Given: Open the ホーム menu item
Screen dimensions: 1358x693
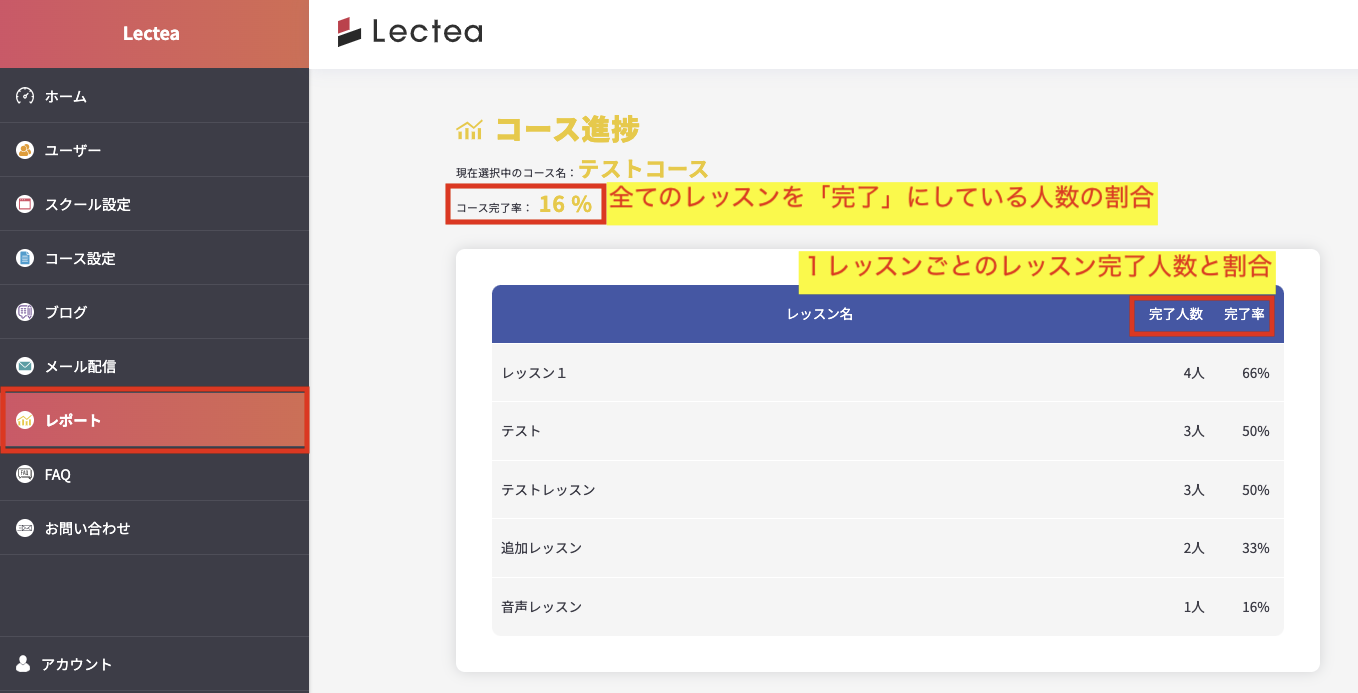Looking at the screenshot, I should [66, 96].
